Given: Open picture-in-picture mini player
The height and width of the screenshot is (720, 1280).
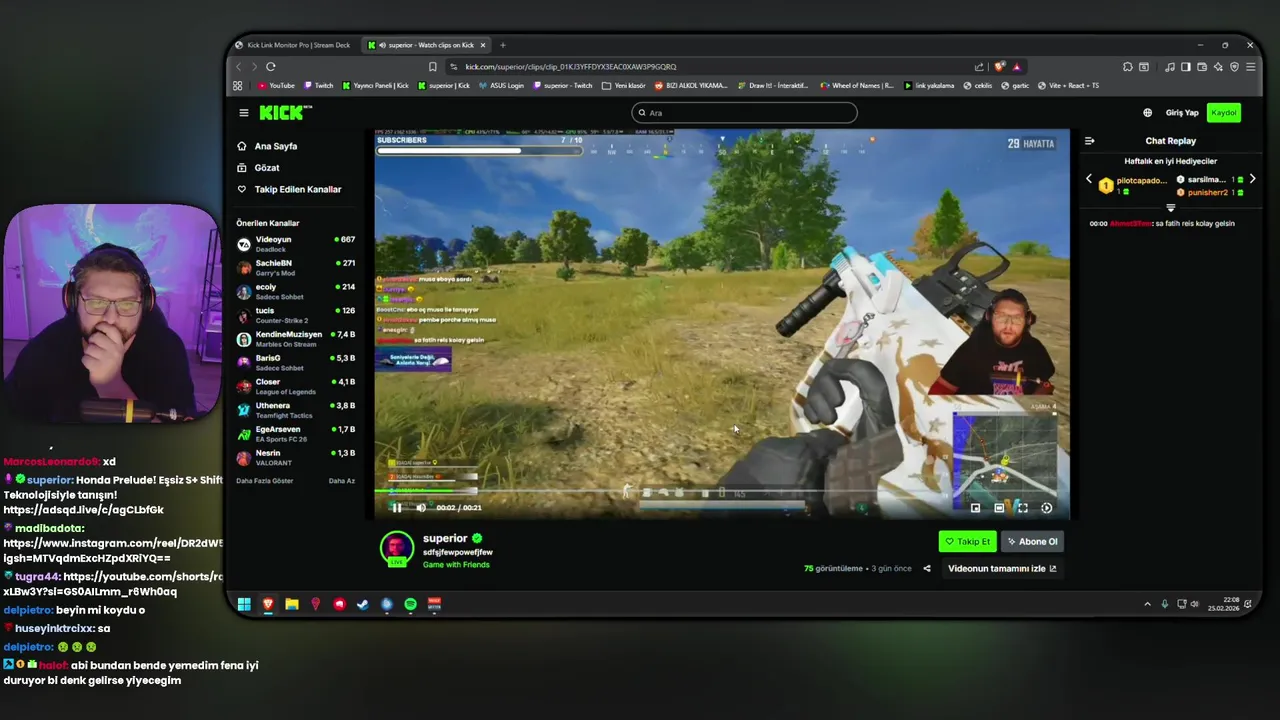Looking at the screenshot, I should click(x=975, y=508).
